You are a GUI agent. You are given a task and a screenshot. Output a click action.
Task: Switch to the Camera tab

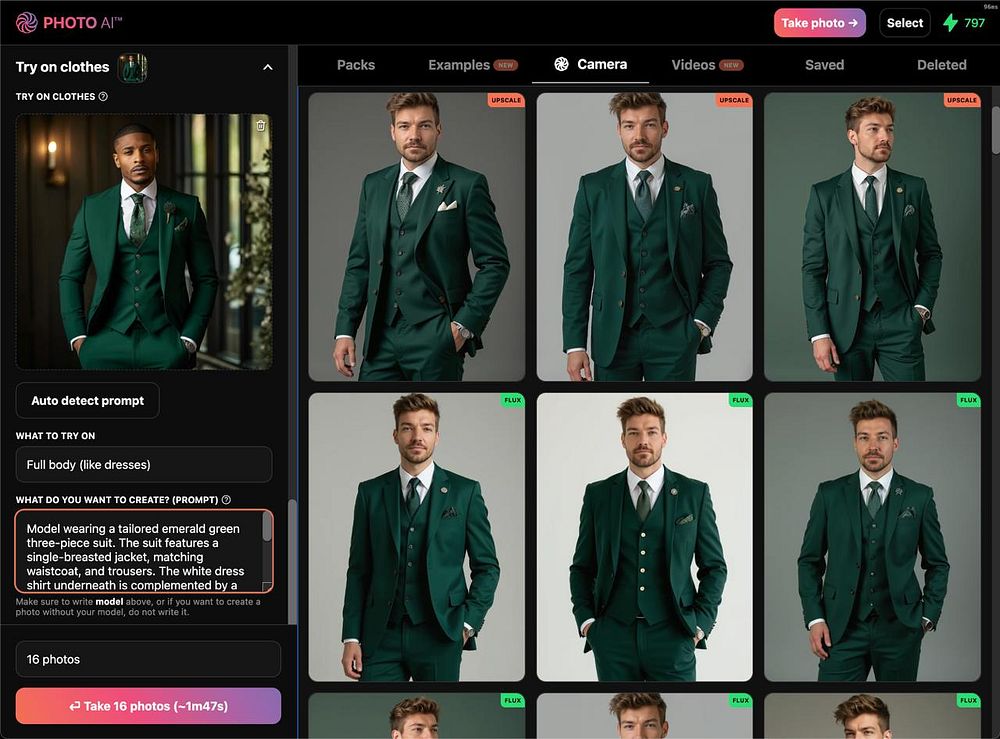click(x=591, y=64)
